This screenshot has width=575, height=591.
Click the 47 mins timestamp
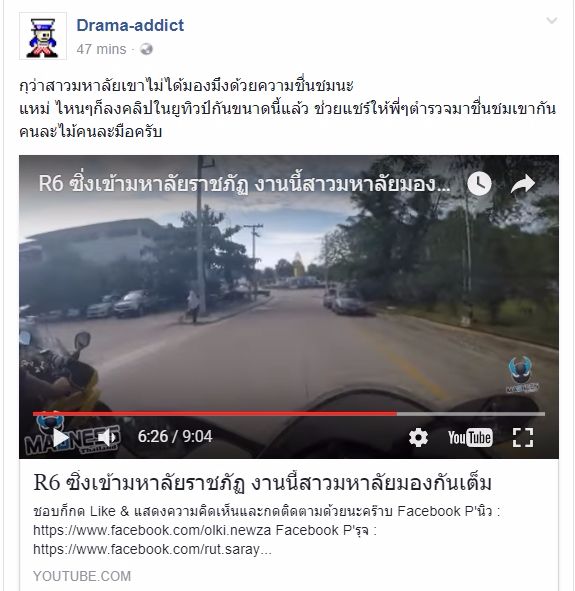[x=101, y=49]
